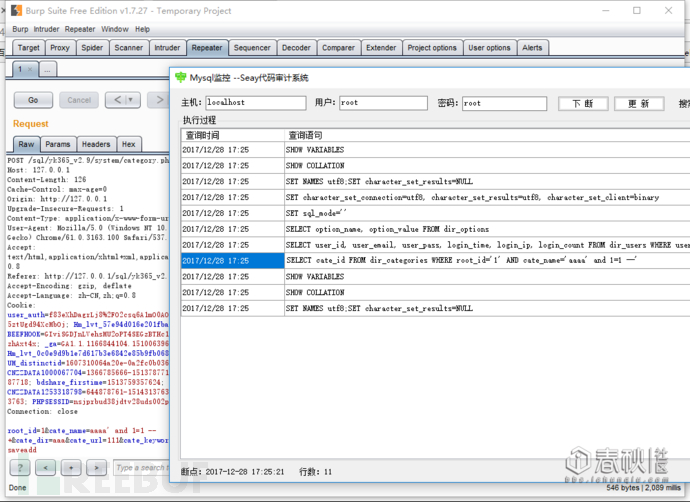Open the Alerts tab

click(x=532, y=48)
